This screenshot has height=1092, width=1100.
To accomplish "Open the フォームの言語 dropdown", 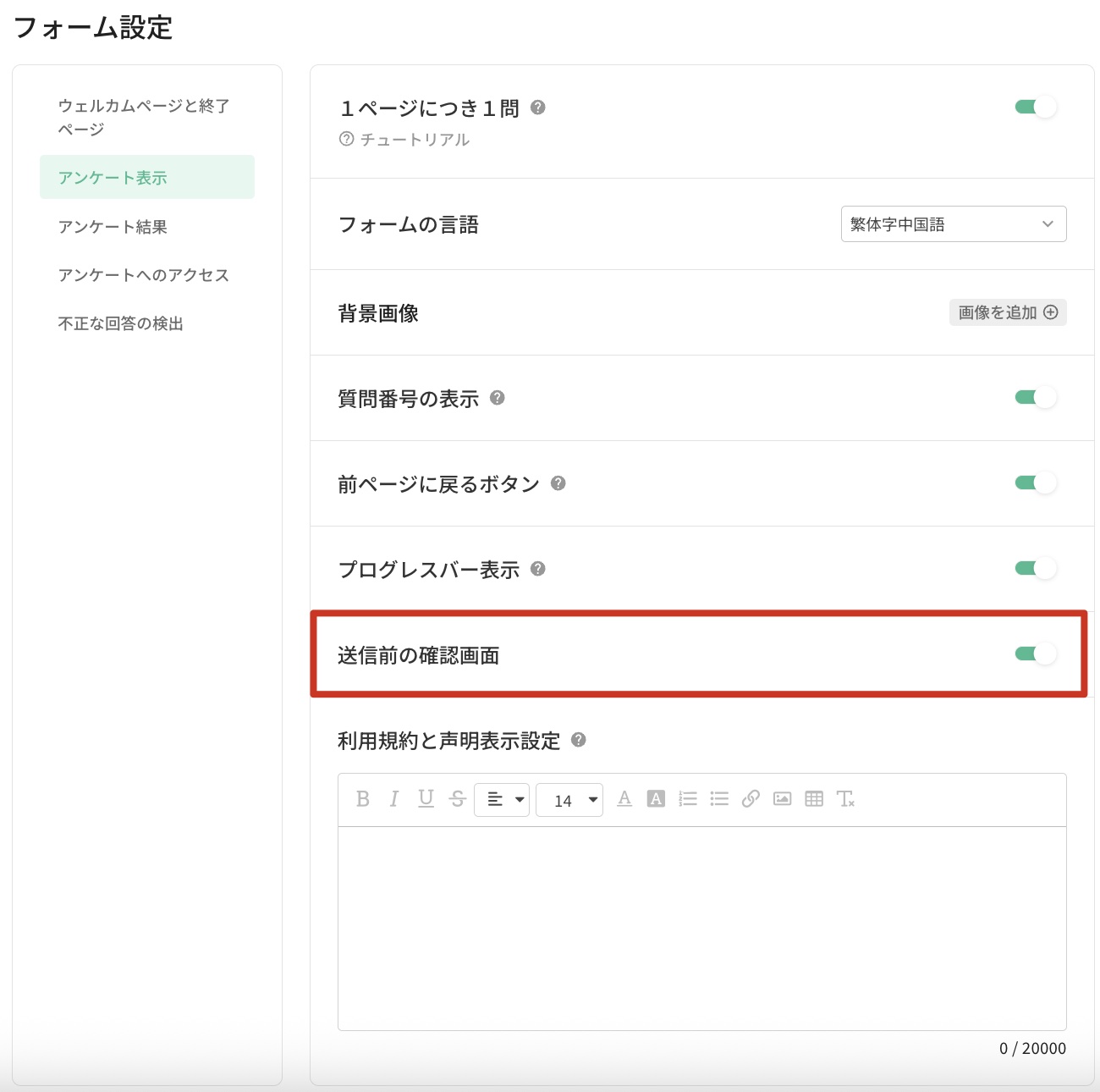I will tap(954, 224).
